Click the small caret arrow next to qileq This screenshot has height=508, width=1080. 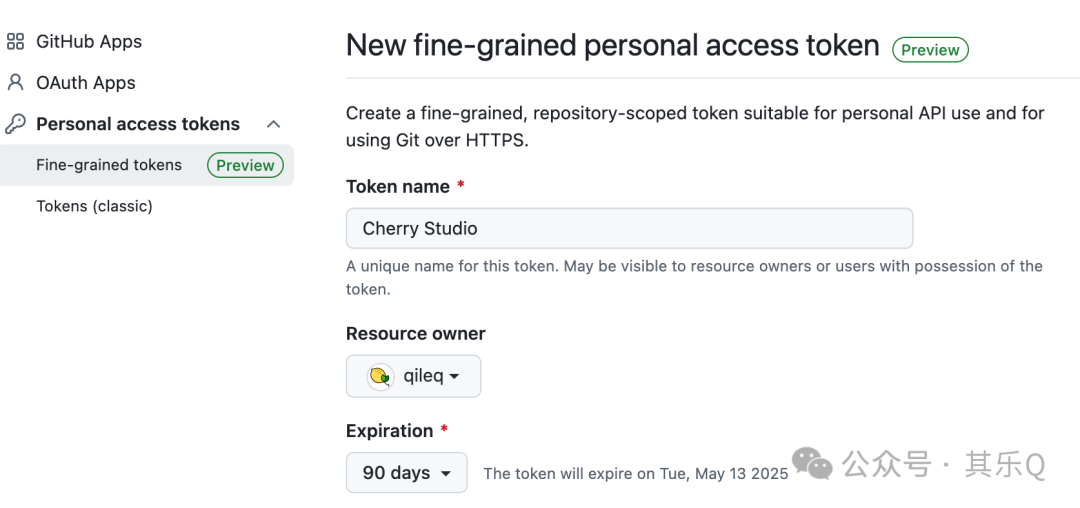(454, 377)
